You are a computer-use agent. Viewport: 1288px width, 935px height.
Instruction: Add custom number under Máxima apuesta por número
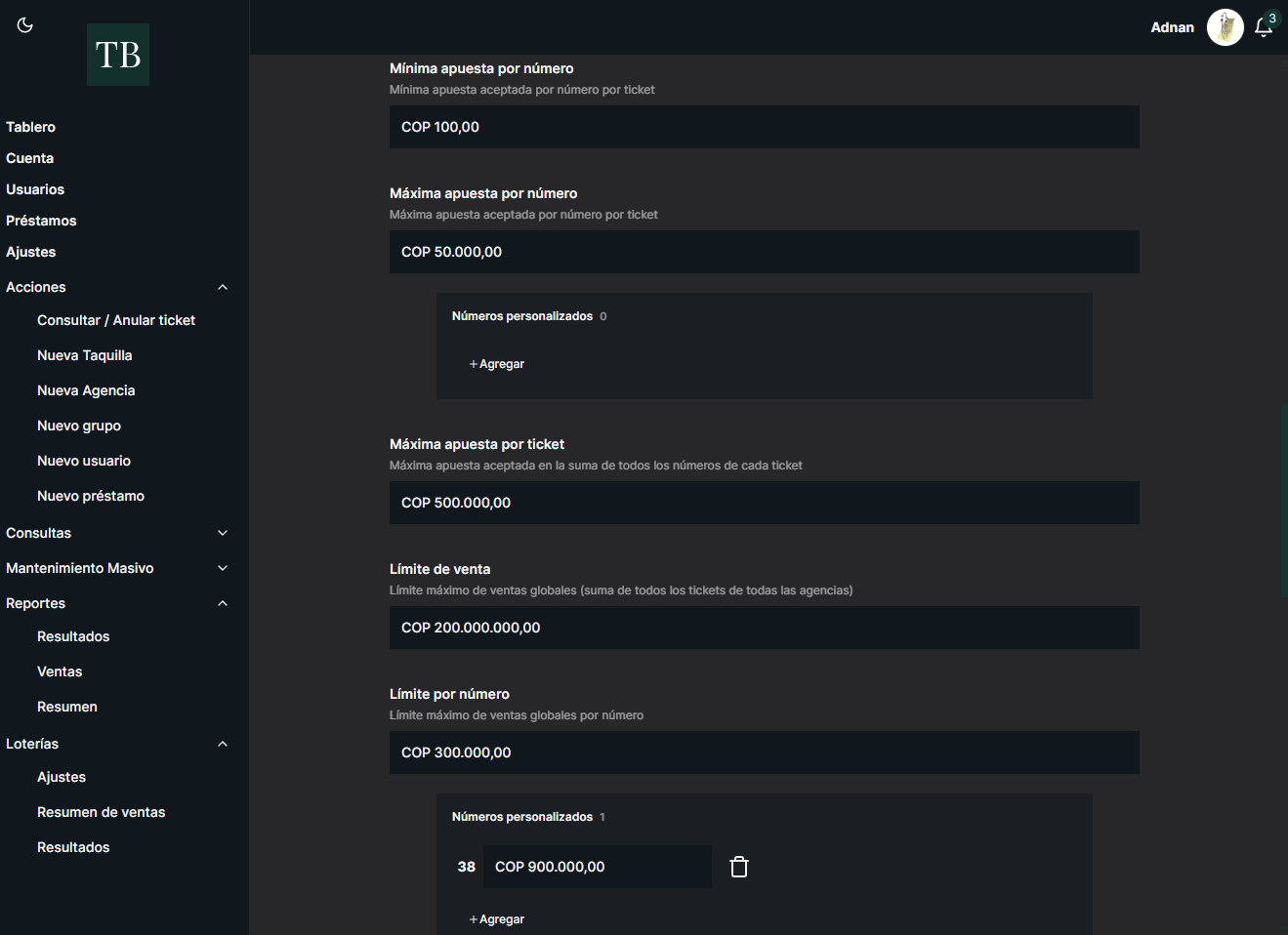(x=497, y=364)
